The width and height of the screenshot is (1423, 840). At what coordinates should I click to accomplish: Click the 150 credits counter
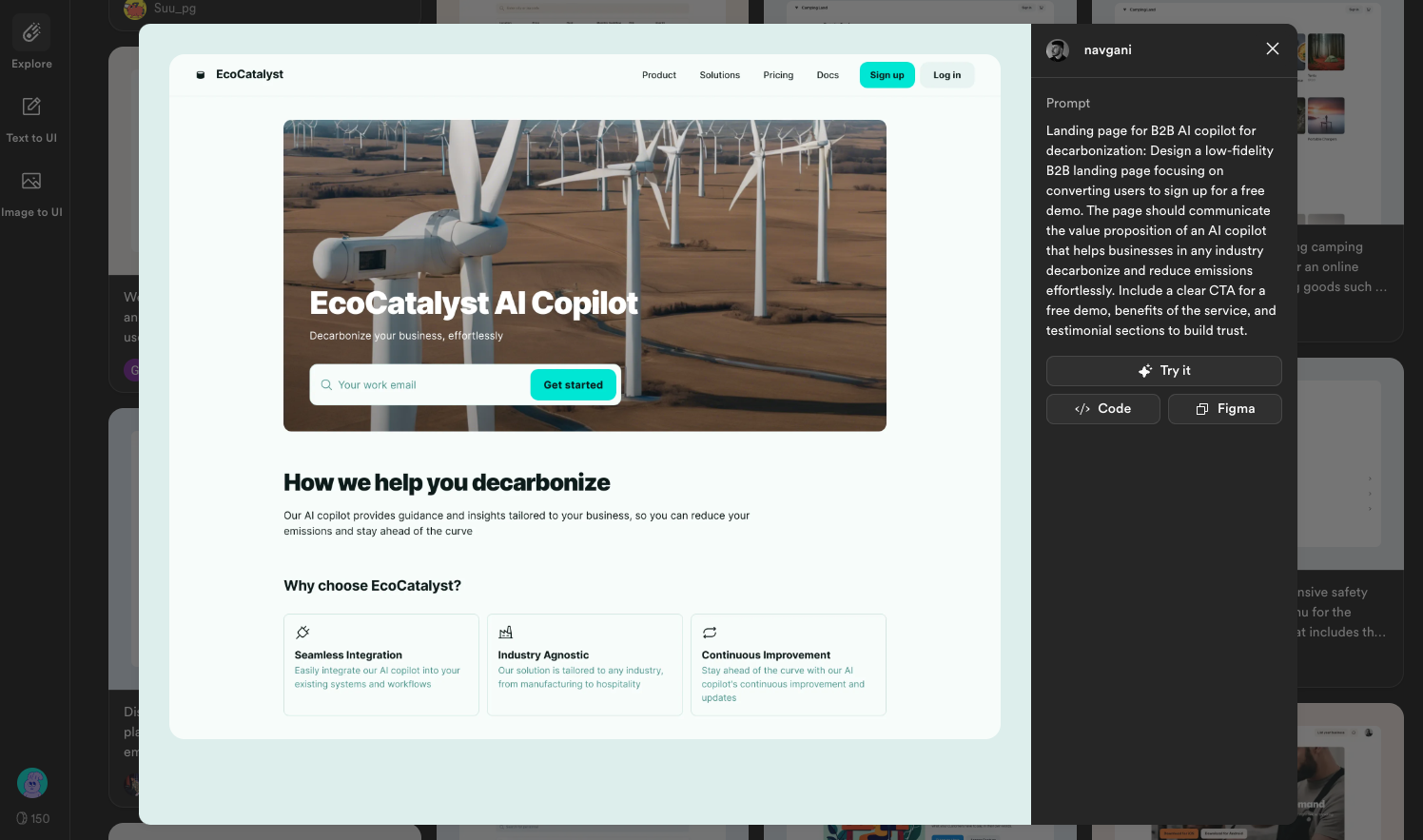[x=33, y=818]
